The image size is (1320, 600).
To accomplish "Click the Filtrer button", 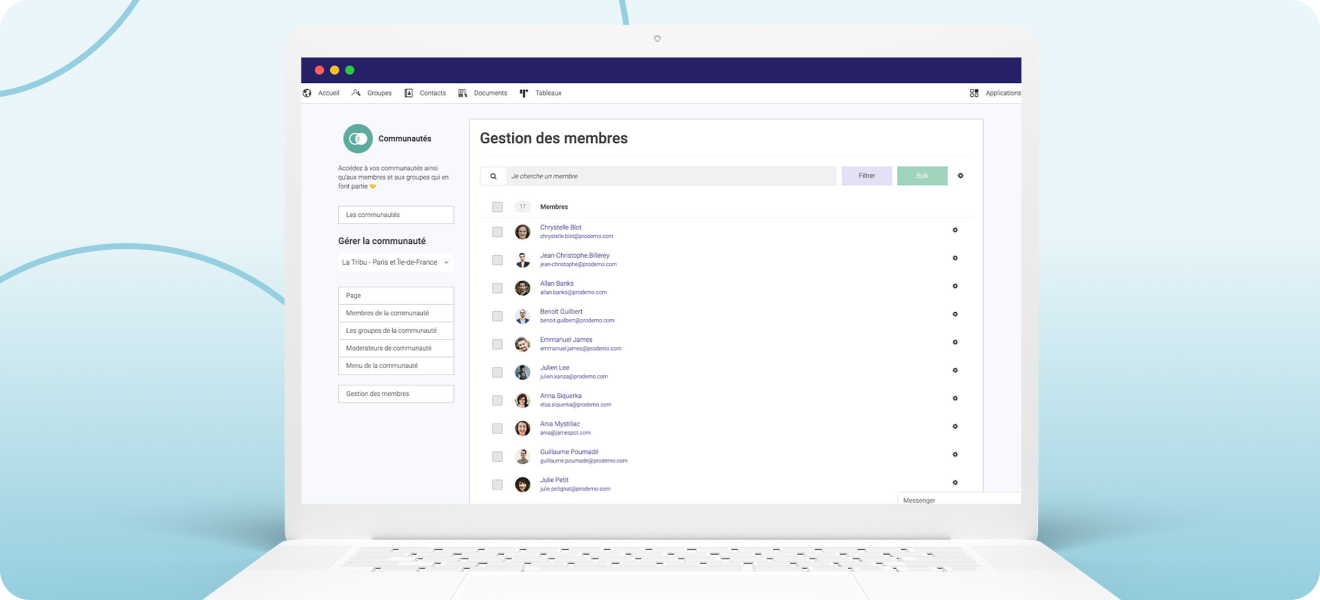I will [x=867, y=176].
